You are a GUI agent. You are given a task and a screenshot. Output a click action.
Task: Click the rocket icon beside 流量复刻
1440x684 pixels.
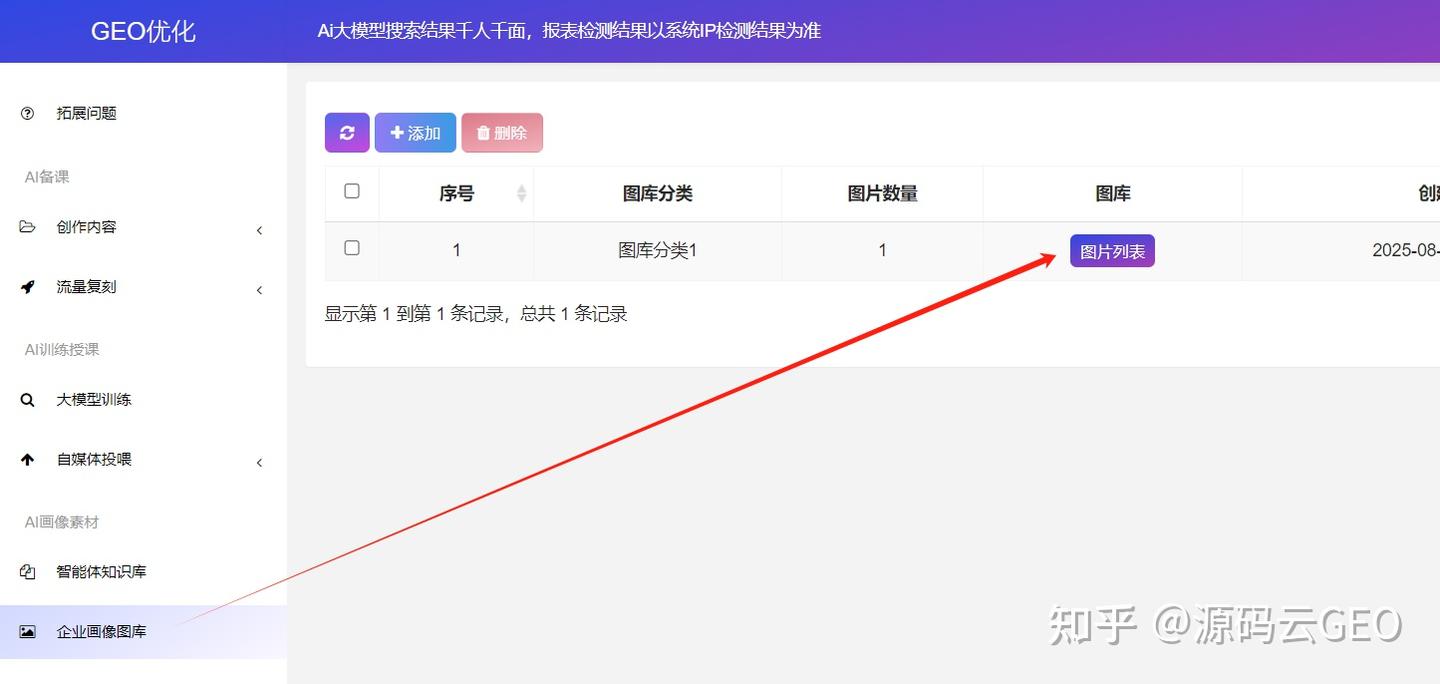(x=27, y=287)
